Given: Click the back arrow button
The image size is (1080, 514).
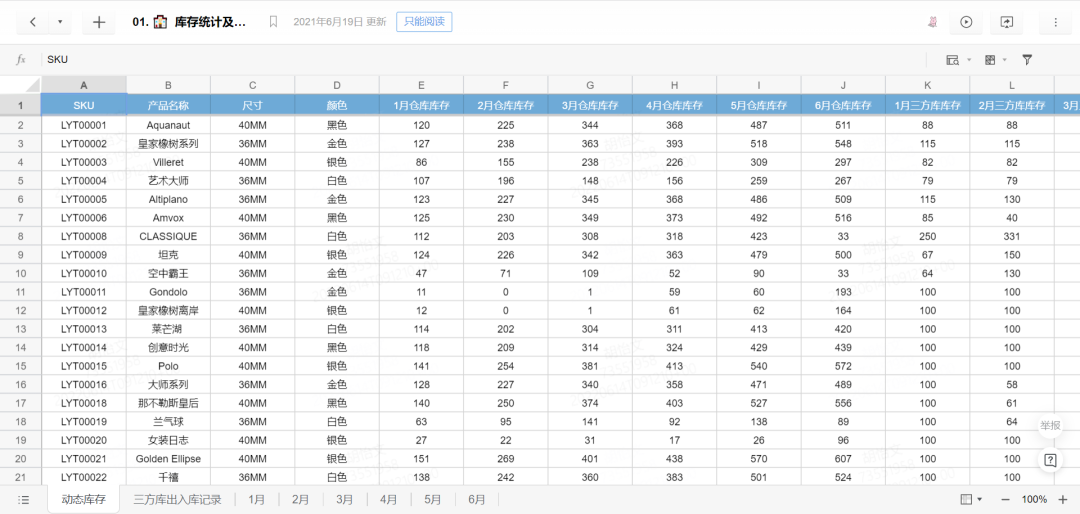Looking at the screenshot, I should 33,22.
